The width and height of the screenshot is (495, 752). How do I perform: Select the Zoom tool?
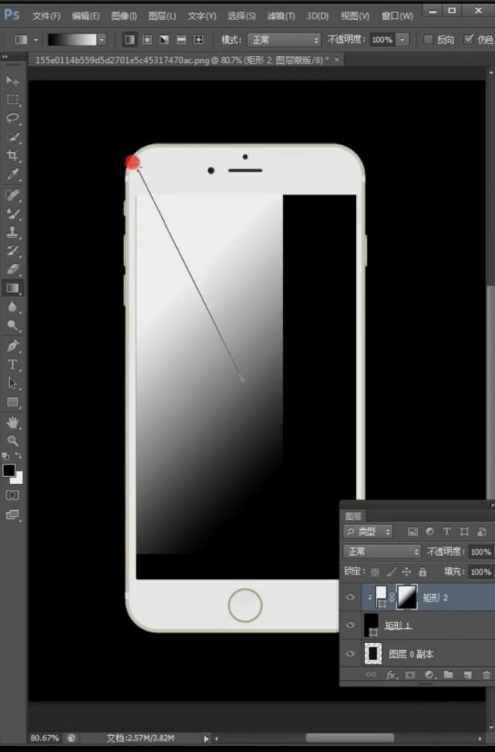point(12,441)
